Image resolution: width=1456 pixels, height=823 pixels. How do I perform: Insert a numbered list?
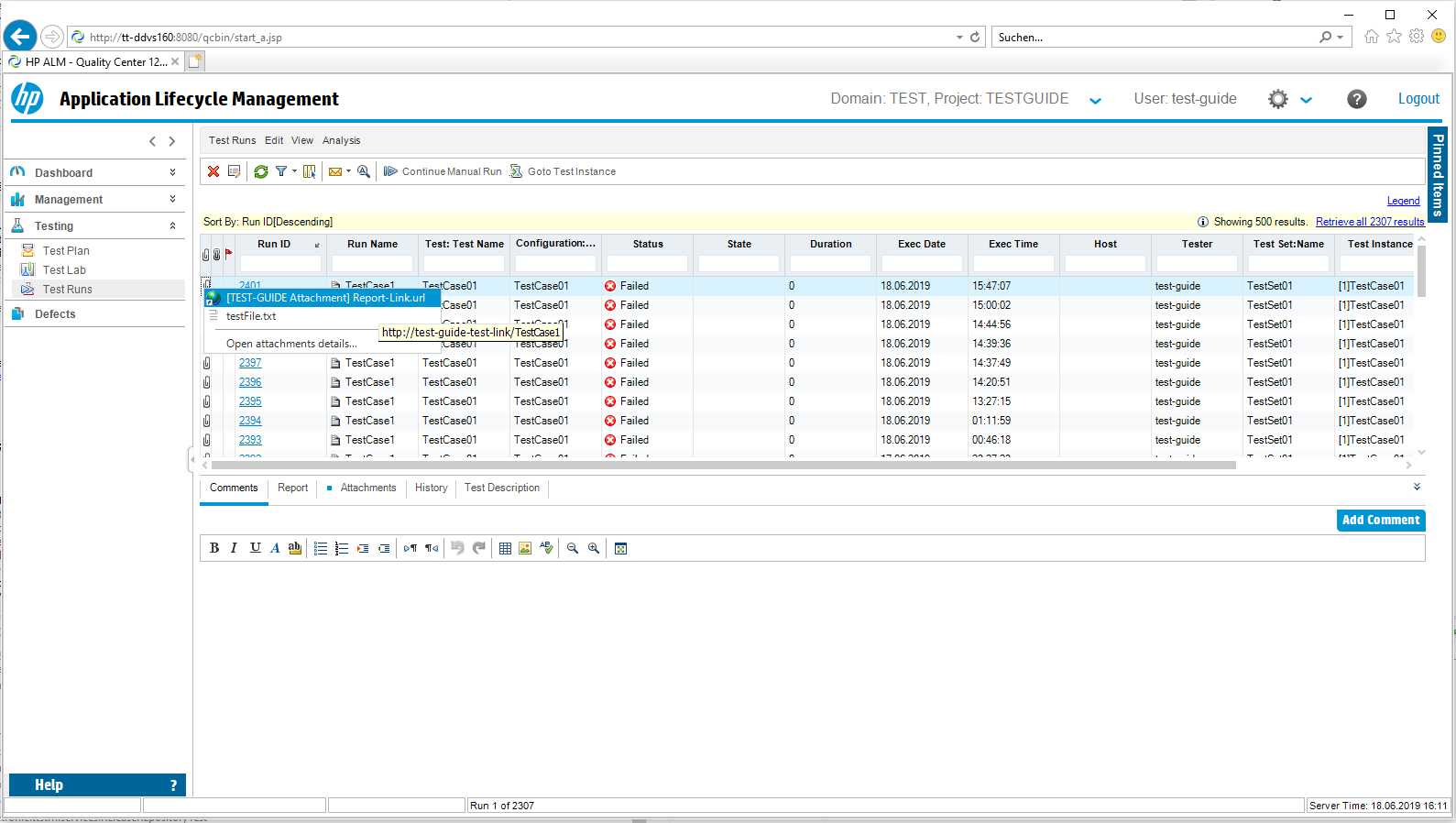pyautogui.click(x=342, y=548)
